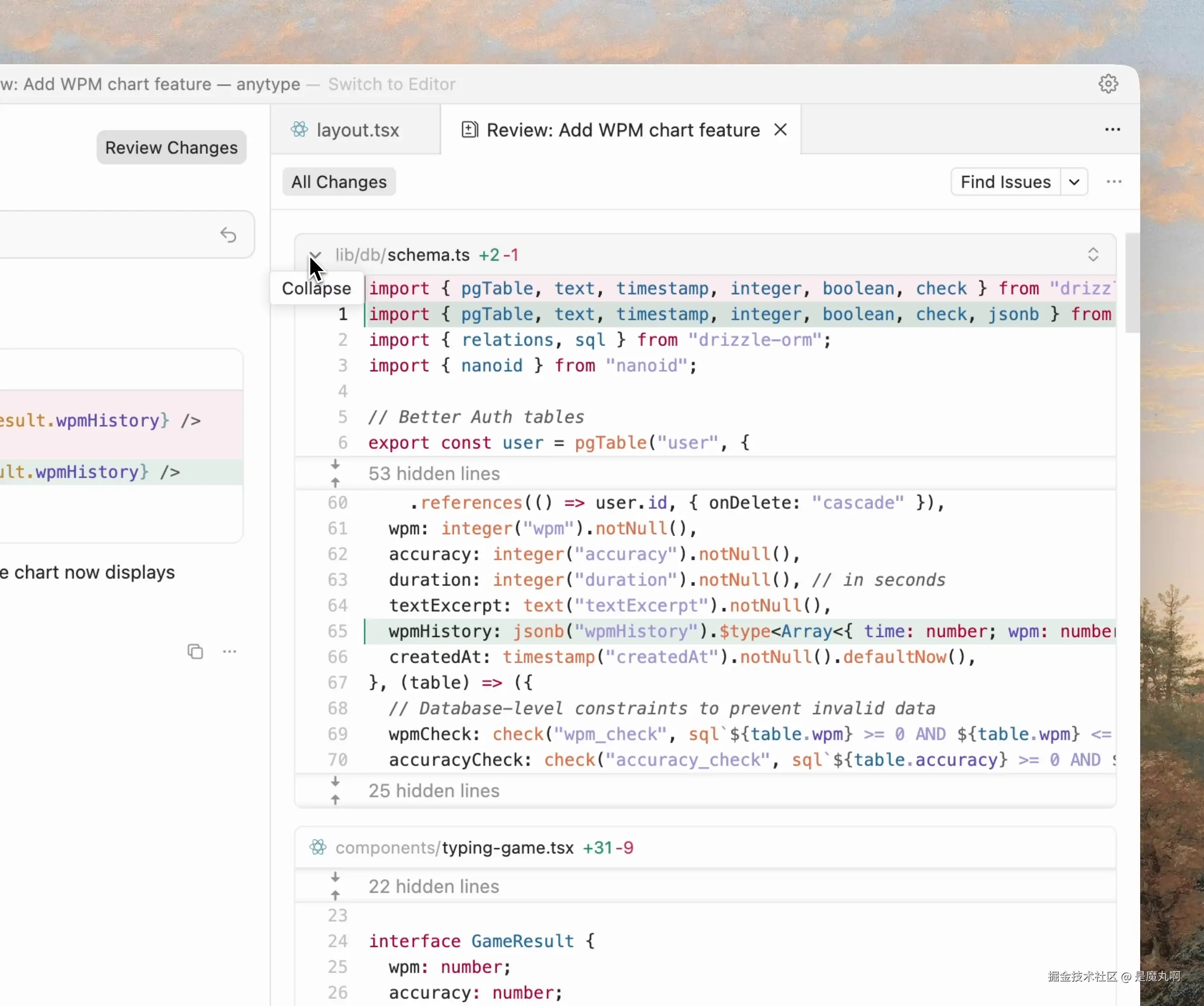The image size is (1204, 1006).
Task: Open ellipsis menu next to Find Issues
Action: coord(1114,182)
